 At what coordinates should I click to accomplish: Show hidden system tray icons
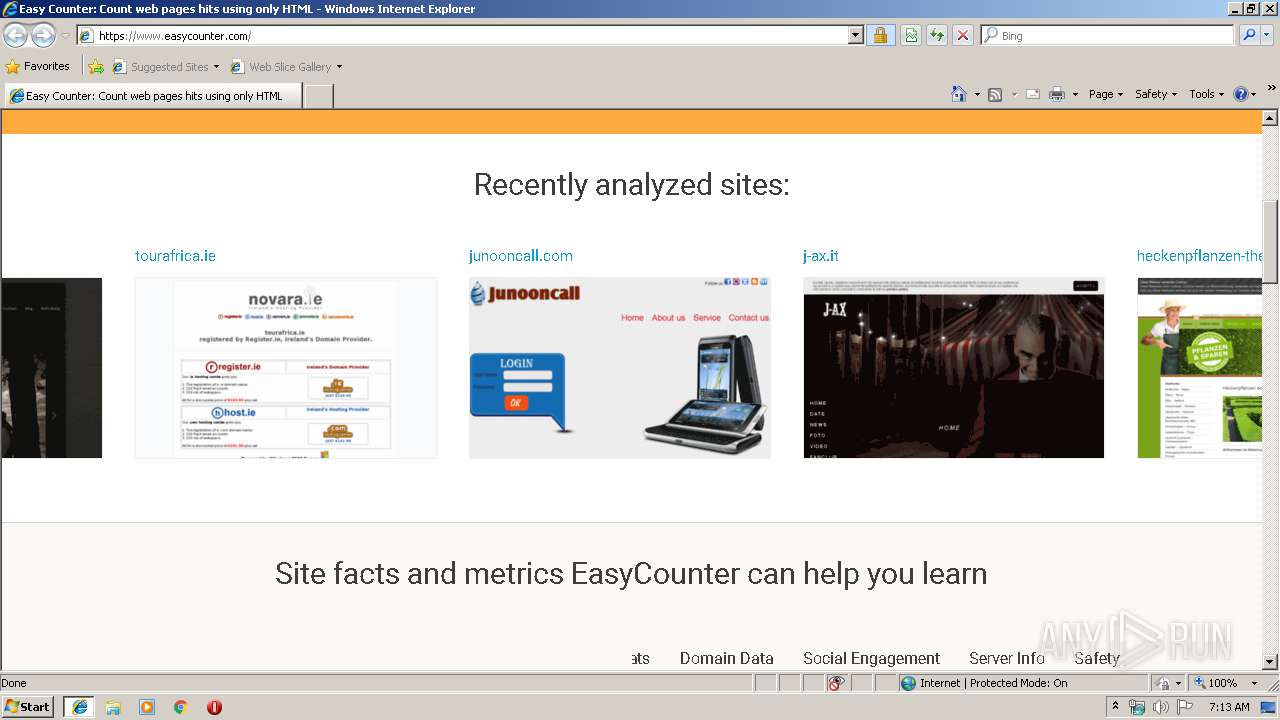1116,707
